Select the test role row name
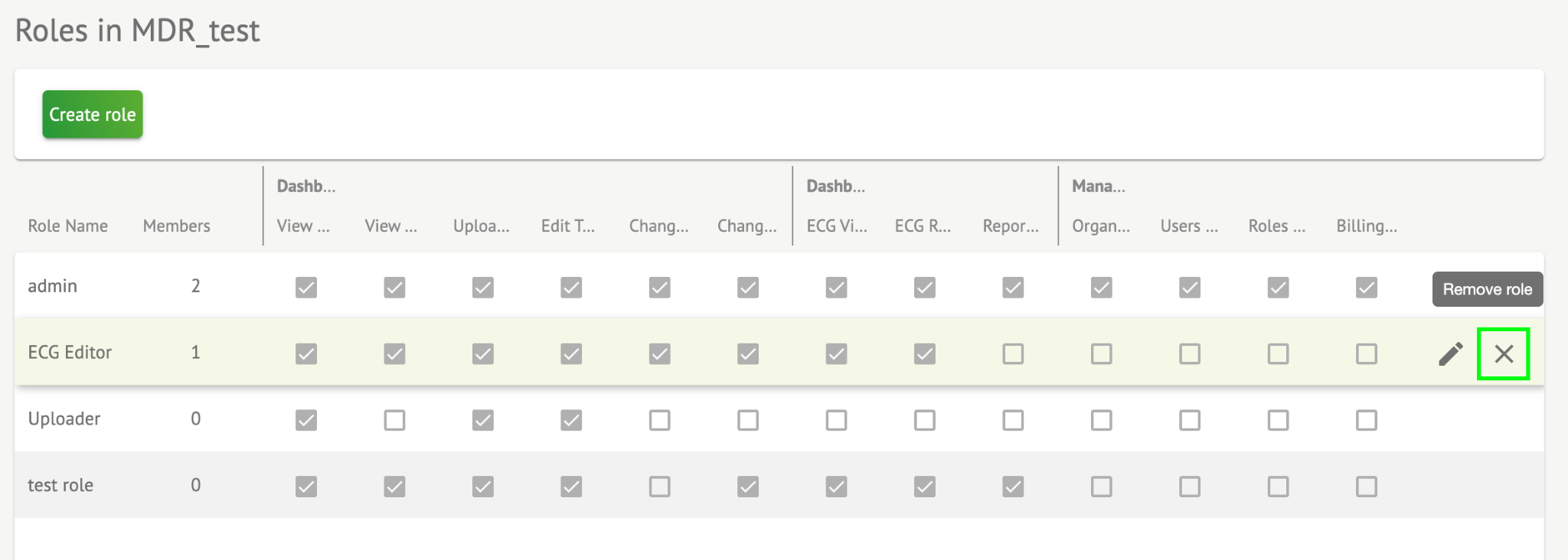This screenshot has width=1568, height=560. [x=60, y=485]
